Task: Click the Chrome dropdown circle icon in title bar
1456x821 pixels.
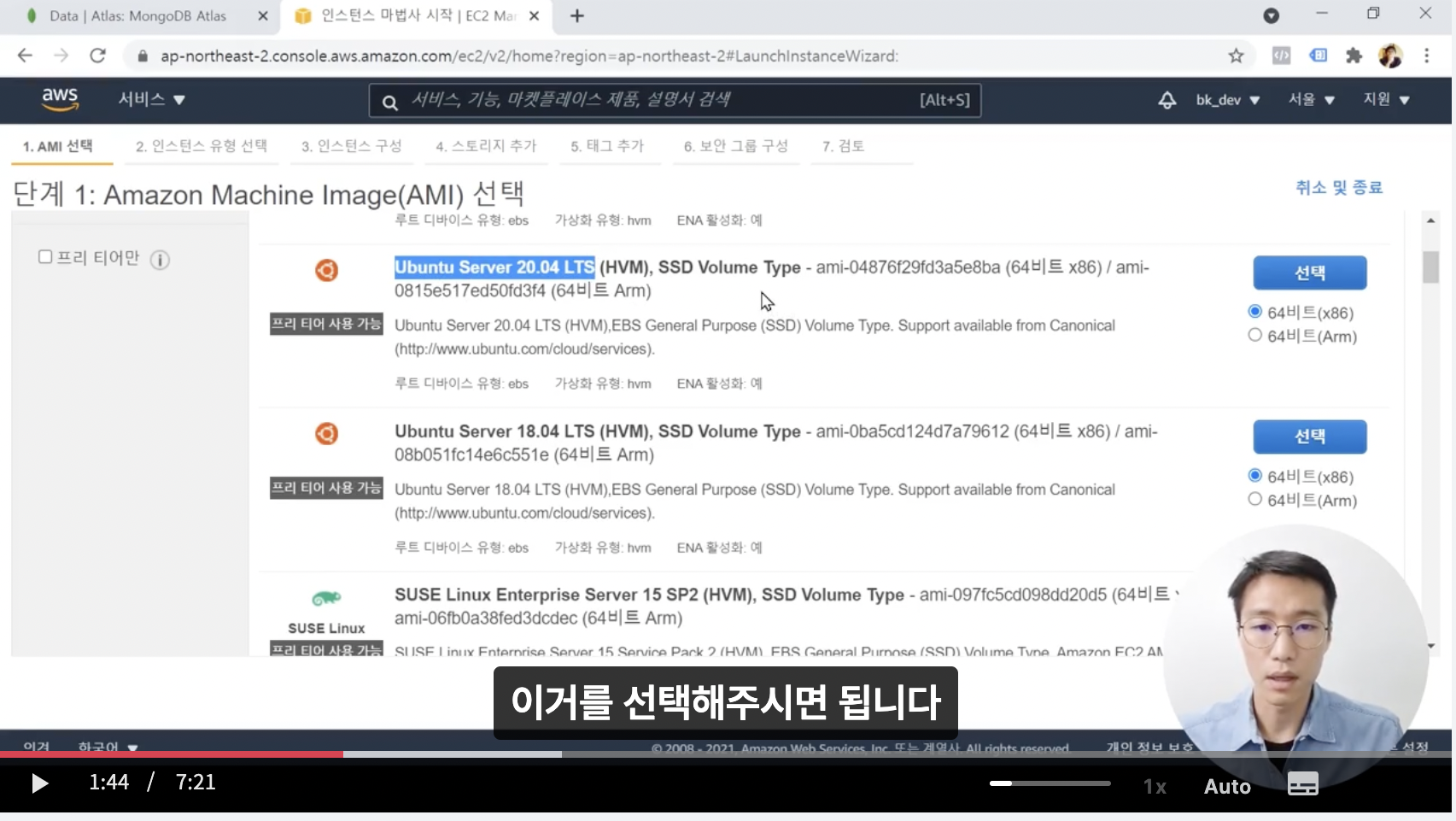Action: pyautogui.click(x=1271, y=15)
